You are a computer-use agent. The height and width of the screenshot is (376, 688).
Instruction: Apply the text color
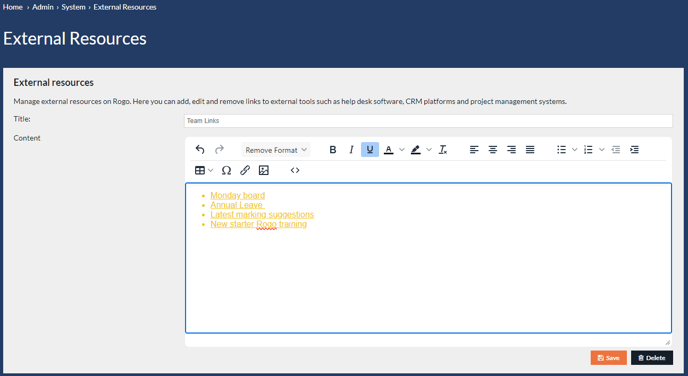388,150
